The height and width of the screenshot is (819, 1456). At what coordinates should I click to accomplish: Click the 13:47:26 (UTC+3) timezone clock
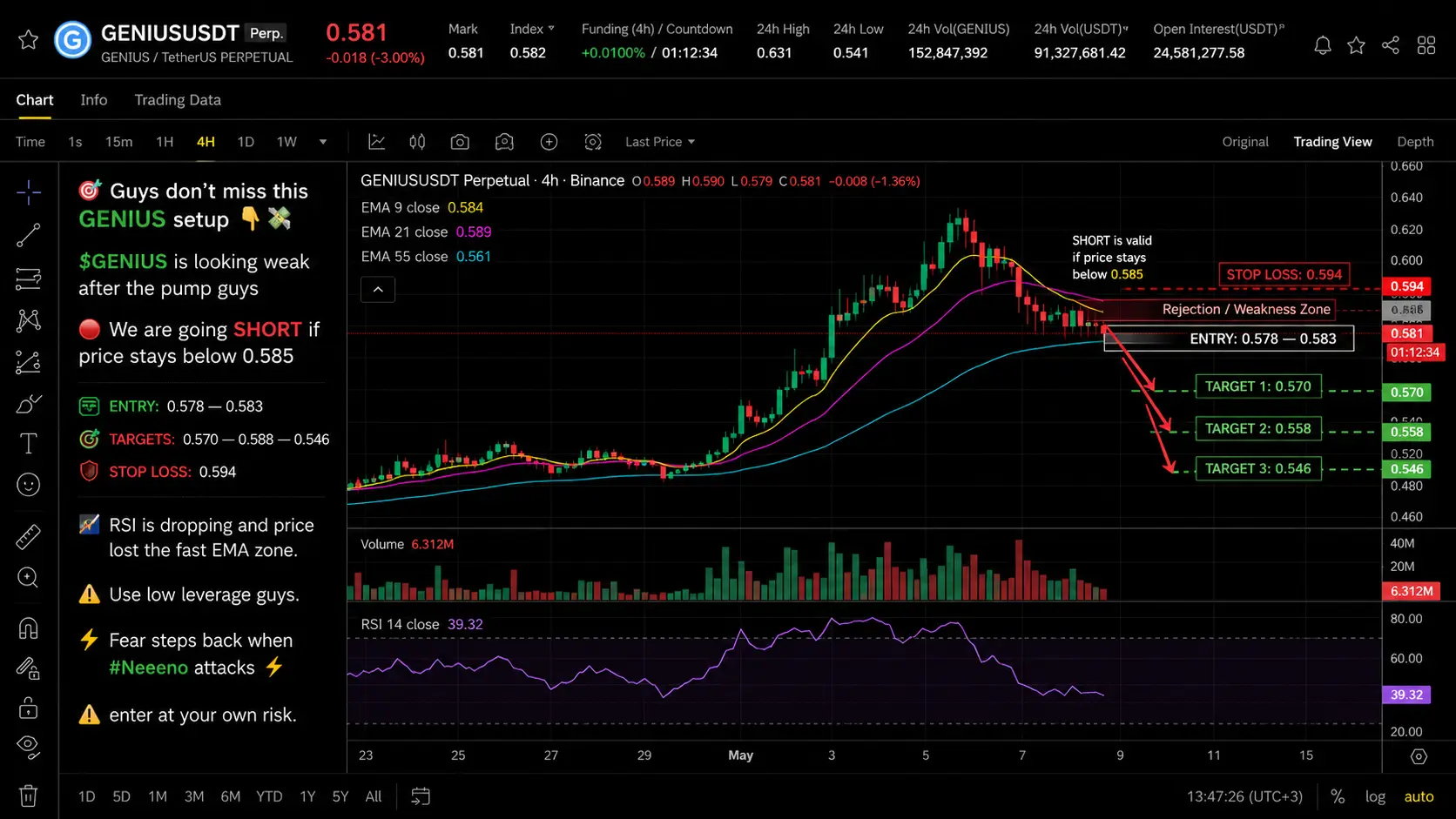pyautogui.click(x=1244, y=796)
